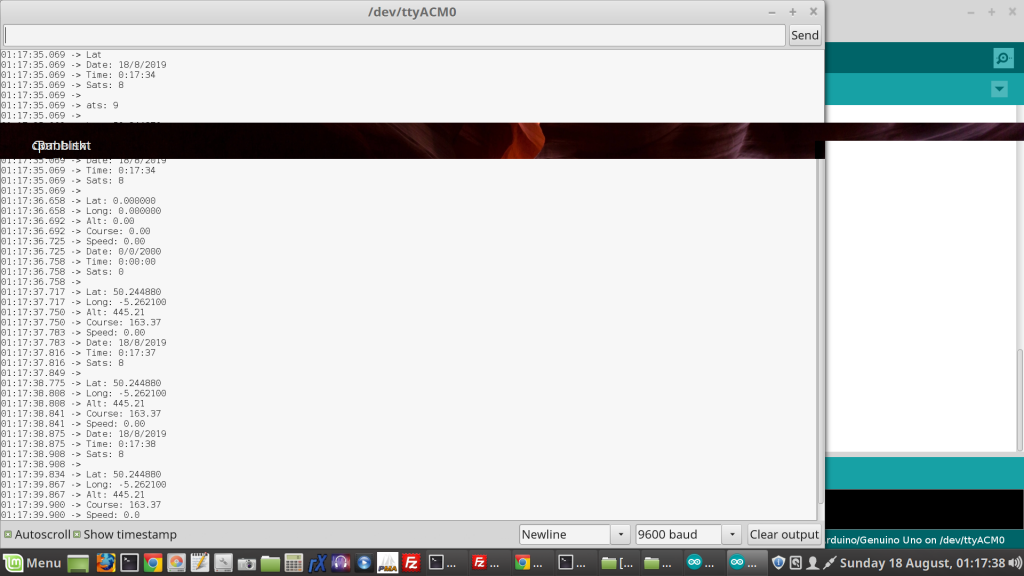Click the screenshot camera launcher

click(x=247, y=563)
